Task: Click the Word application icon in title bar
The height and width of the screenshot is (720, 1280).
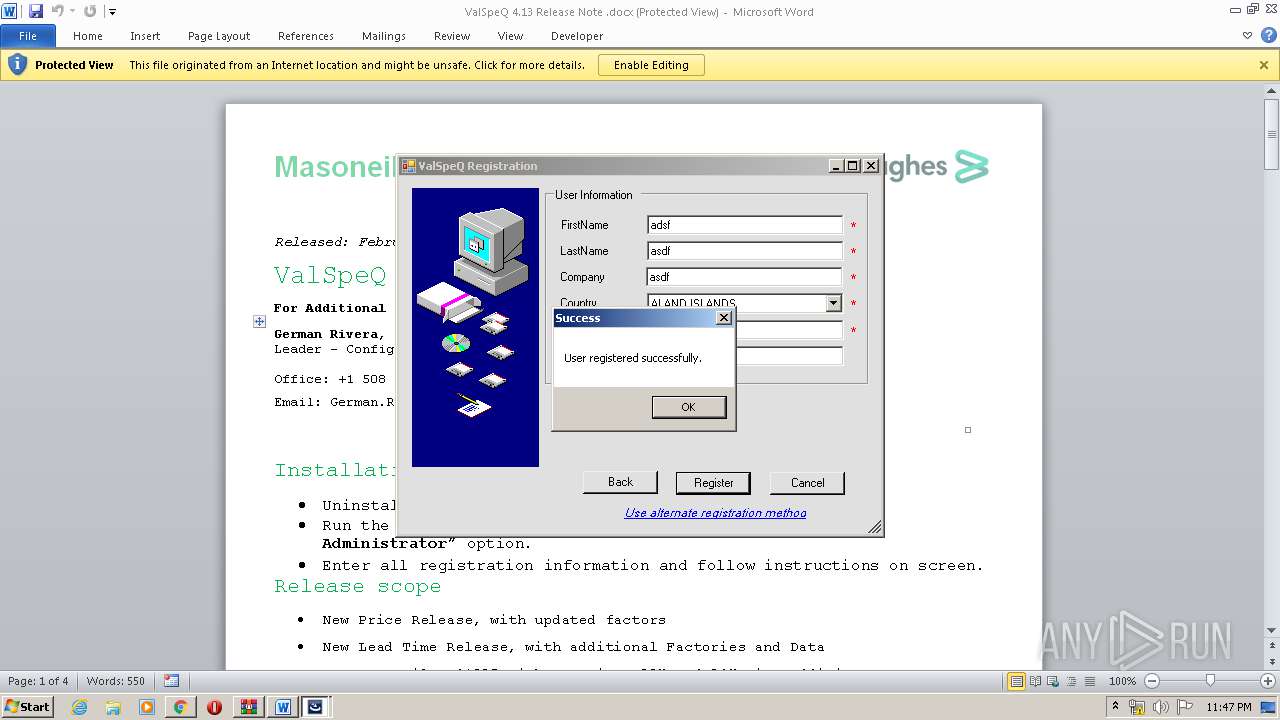Action: pyautogui.click(x=10, y=11)
